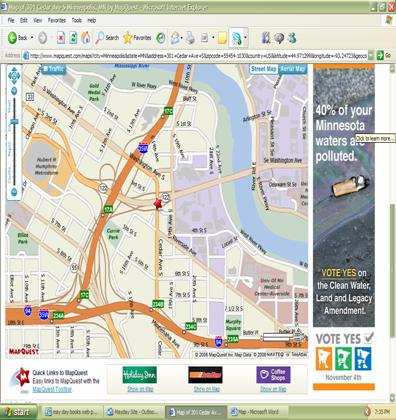The height and width of the screenshot is (420, 396).
Task: Switch to Aerial Map view
Action: pyautogui.click(x=293, y=69)
